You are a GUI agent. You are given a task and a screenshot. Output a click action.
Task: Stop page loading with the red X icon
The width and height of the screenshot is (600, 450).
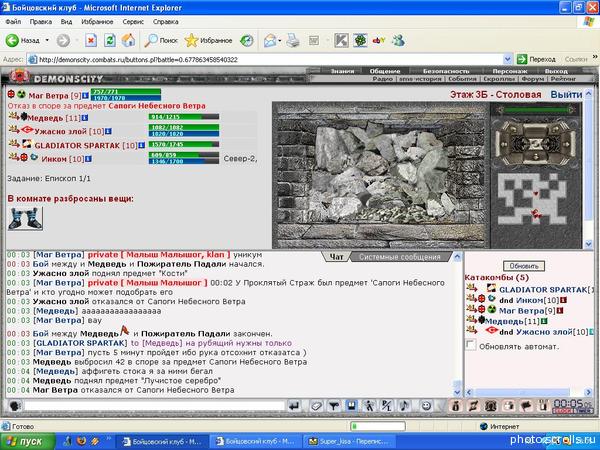pos(91,40)
